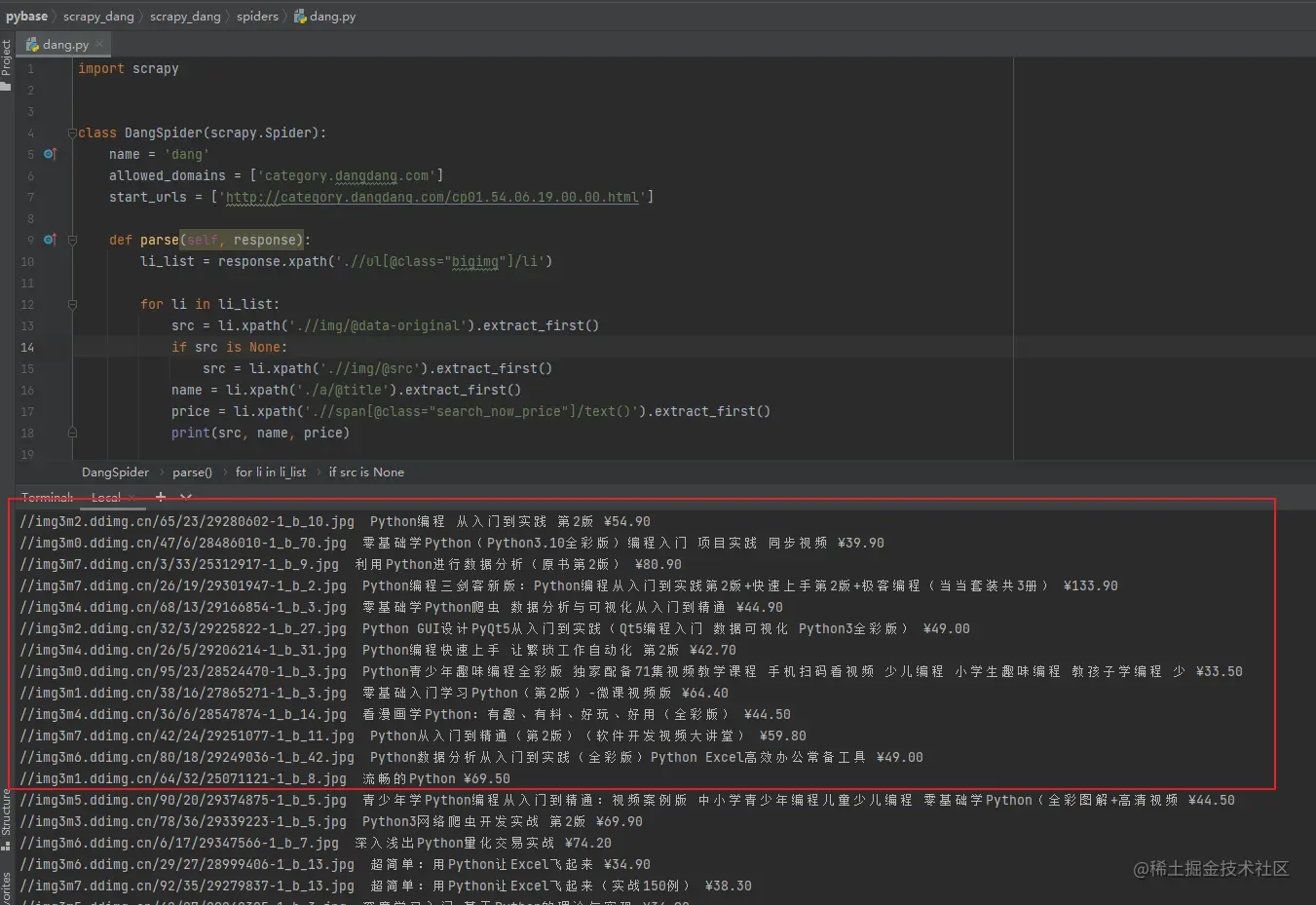Click terminal line with '29347566-1_b_7.jpg'
1316x905 pixels.
click(x=316, y=843)
